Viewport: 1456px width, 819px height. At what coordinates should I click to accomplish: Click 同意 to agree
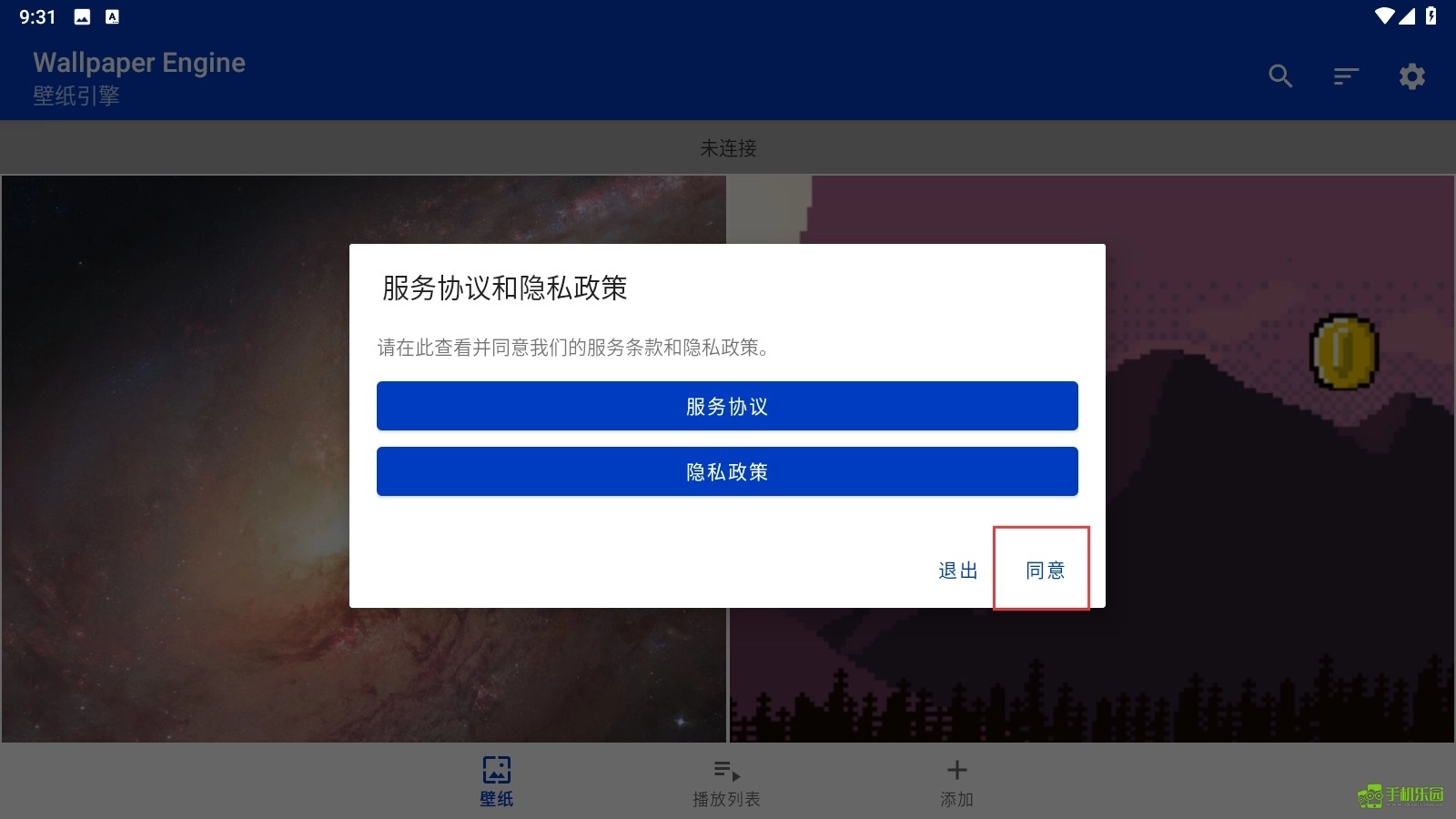pos(1045,571)
